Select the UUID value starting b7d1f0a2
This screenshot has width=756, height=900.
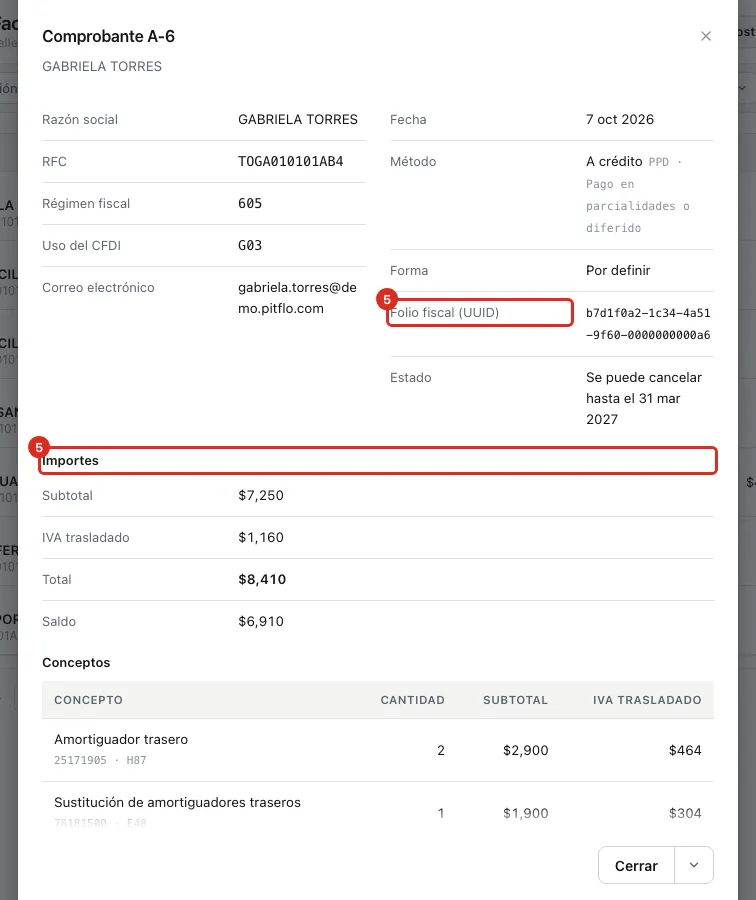coord(648,324)
